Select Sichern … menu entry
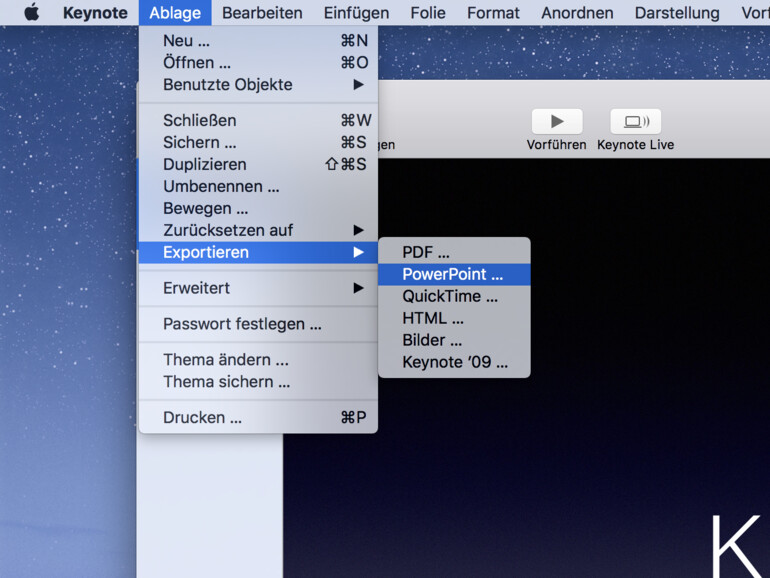 coord(258,142)
